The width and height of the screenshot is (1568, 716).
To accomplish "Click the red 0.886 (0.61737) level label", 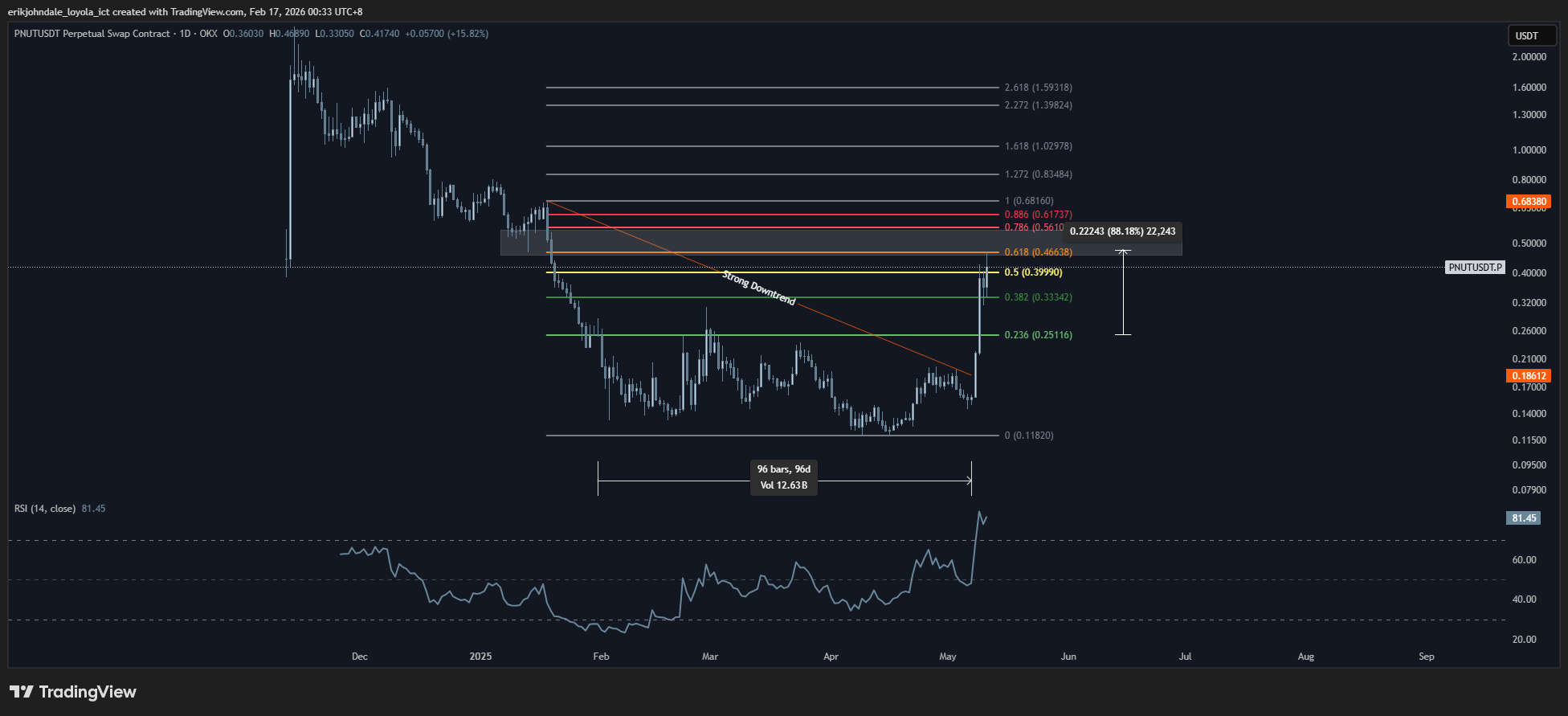I will (x=1038, y=215).
